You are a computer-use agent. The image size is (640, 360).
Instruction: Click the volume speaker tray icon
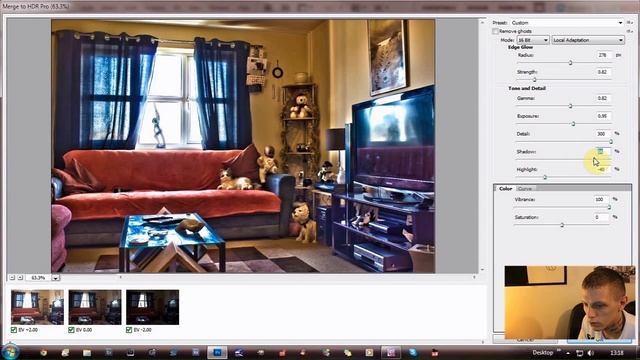coord(590,353)
